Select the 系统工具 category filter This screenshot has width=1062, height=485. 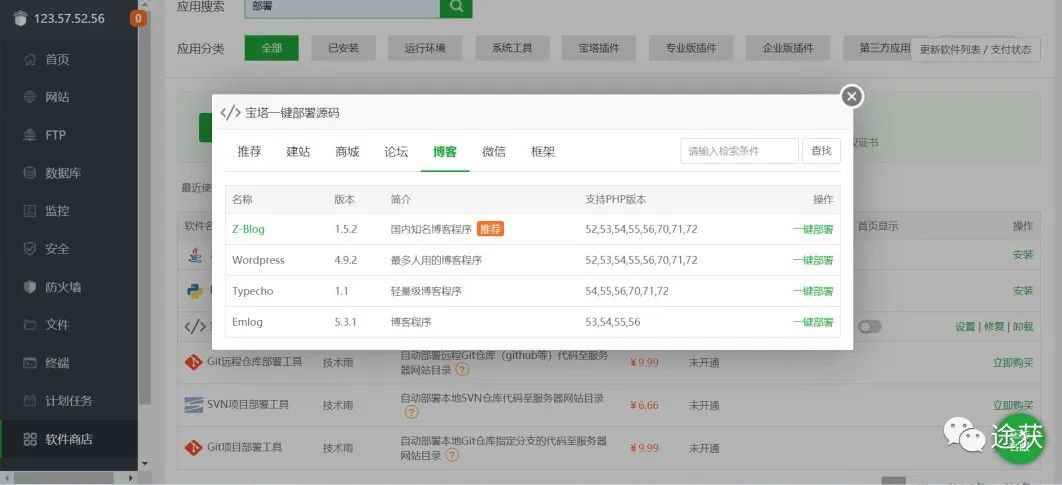tap(512, 48)
